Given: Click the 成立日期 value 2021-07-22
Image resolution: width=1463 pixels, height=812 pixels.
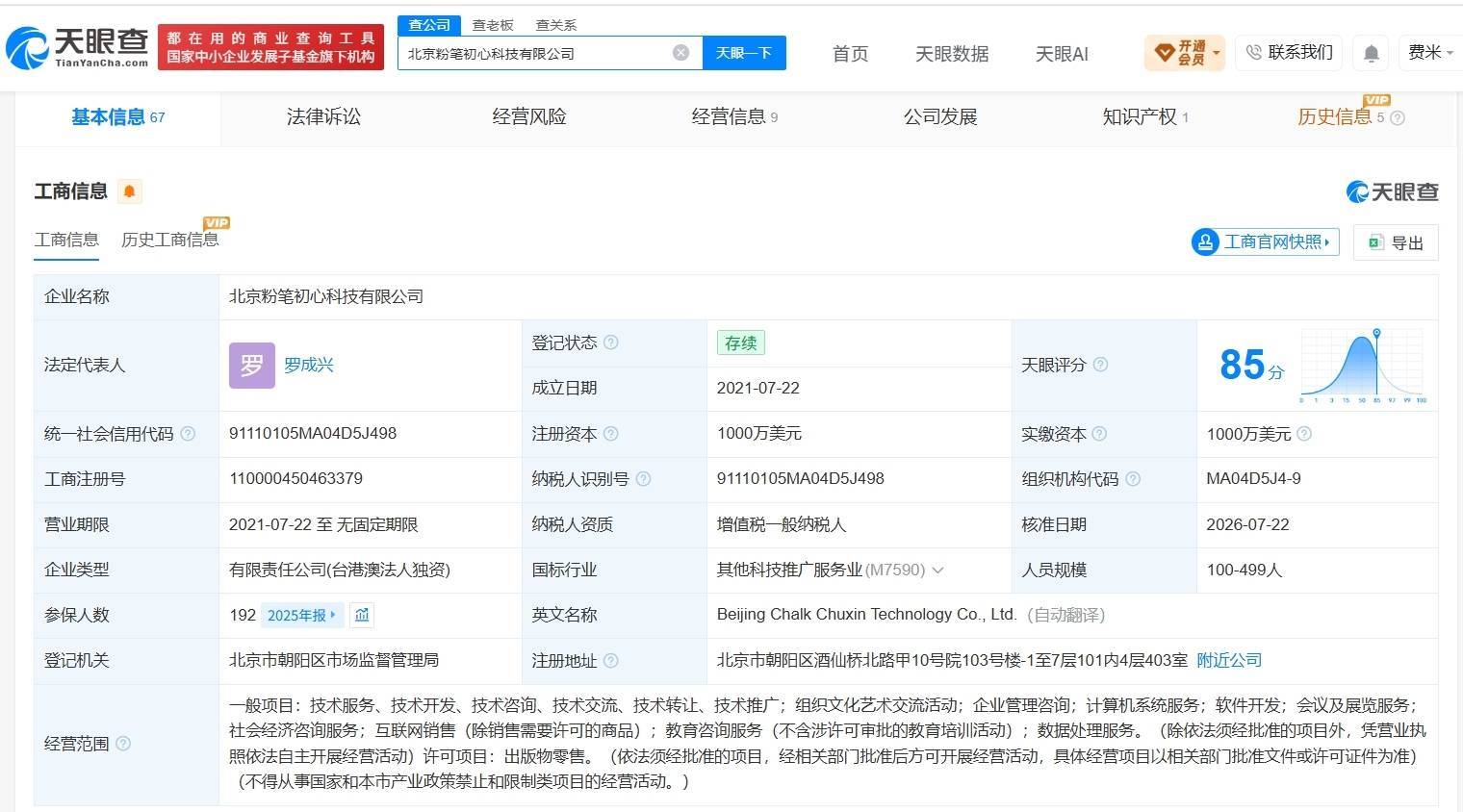Looking at the screenshot, I should tap(758, 389).
